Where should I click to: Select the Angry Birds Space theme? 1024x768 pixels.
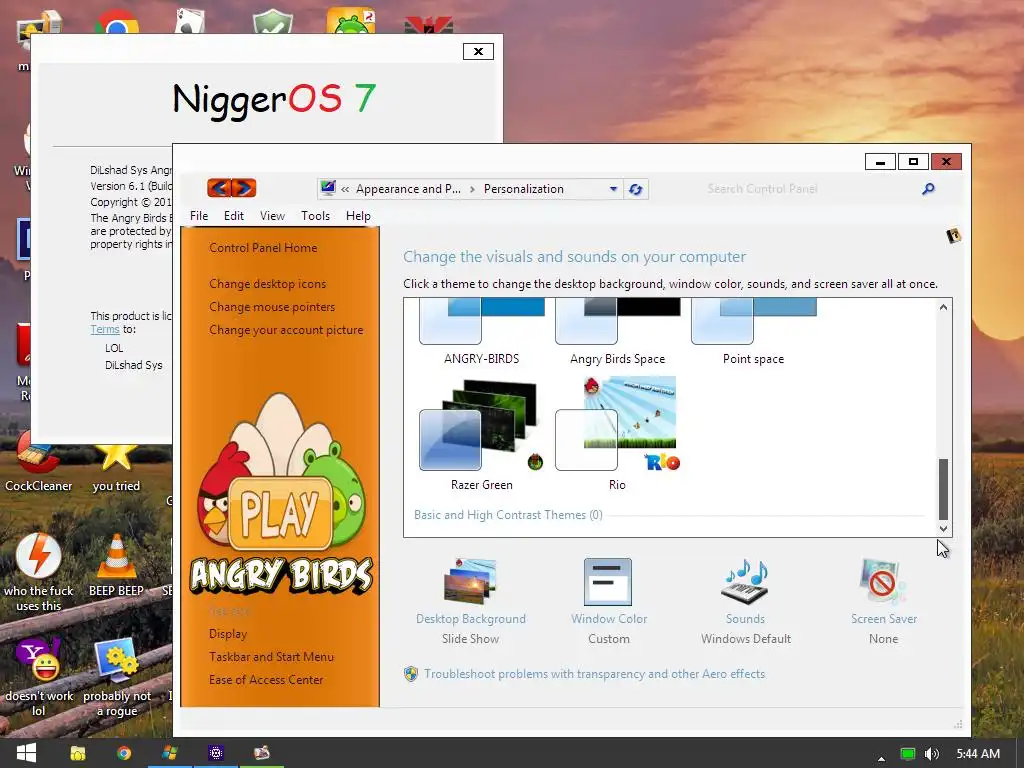(x=617, y=332)
